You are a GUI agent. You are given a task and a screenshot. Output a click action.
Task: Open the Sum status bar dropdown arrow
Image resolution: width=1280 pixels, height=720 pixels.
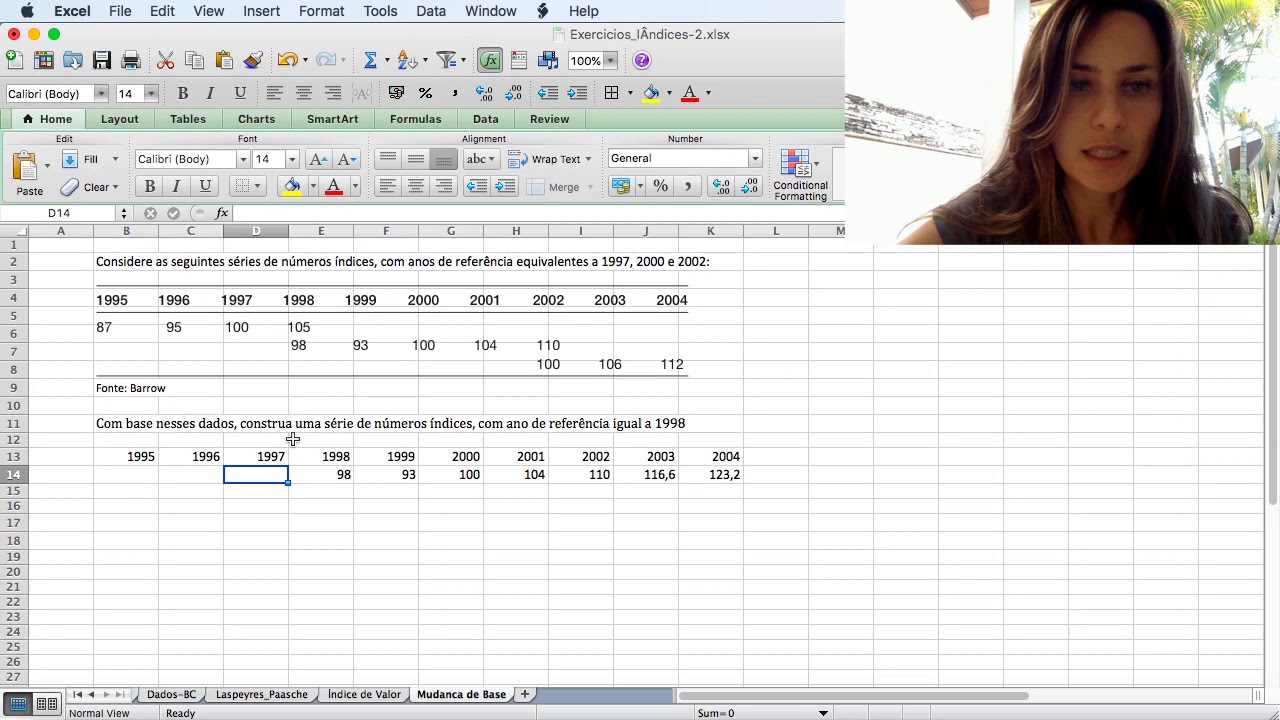click(x=823, y=713)
